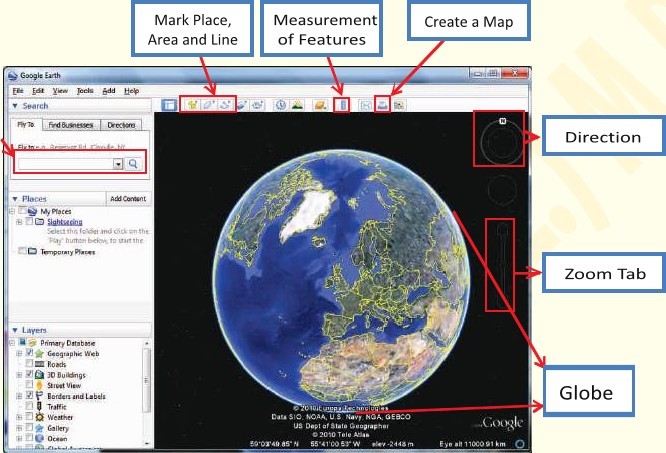Image resolution: width=666 pixels, height=453 pixels.
Task: Click the streaming indicator in status bar
Action: click(519, 444)
